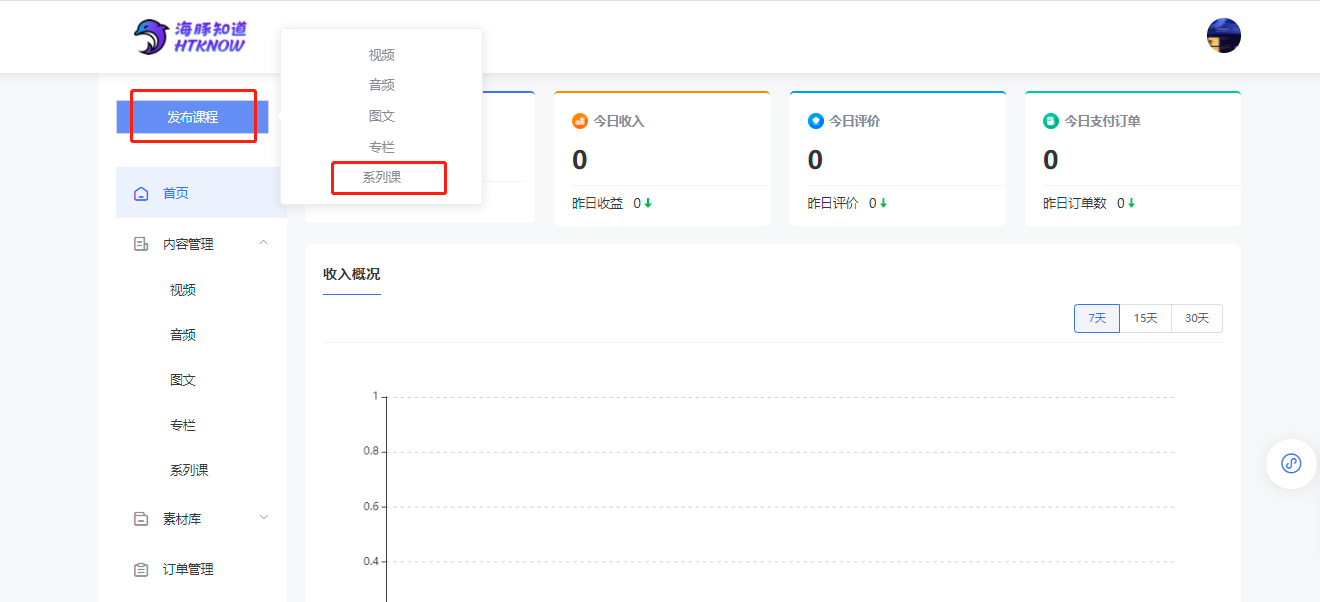
Task: Switch chart range to 7天
Action: (1097, 318)
